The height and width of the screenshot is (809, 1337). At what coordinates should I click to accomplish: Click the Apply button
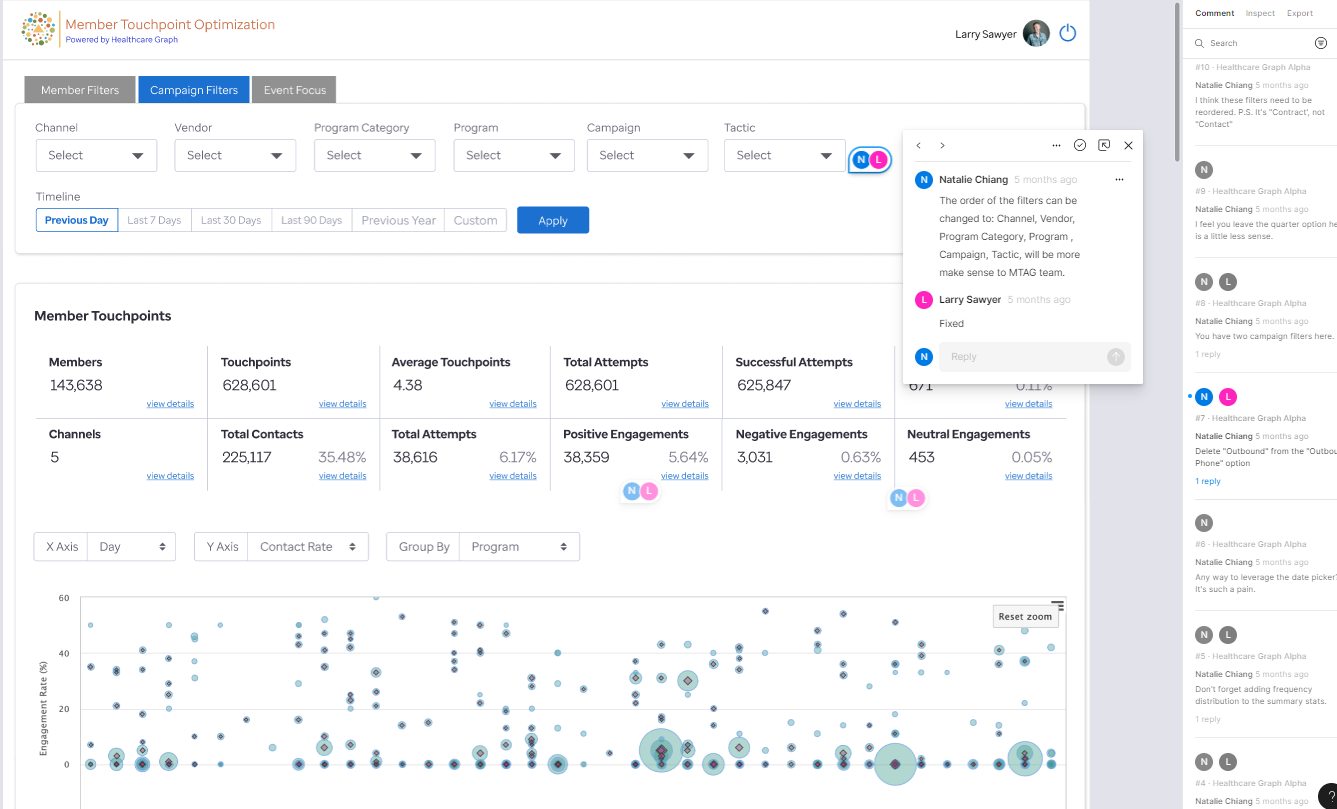553,220
